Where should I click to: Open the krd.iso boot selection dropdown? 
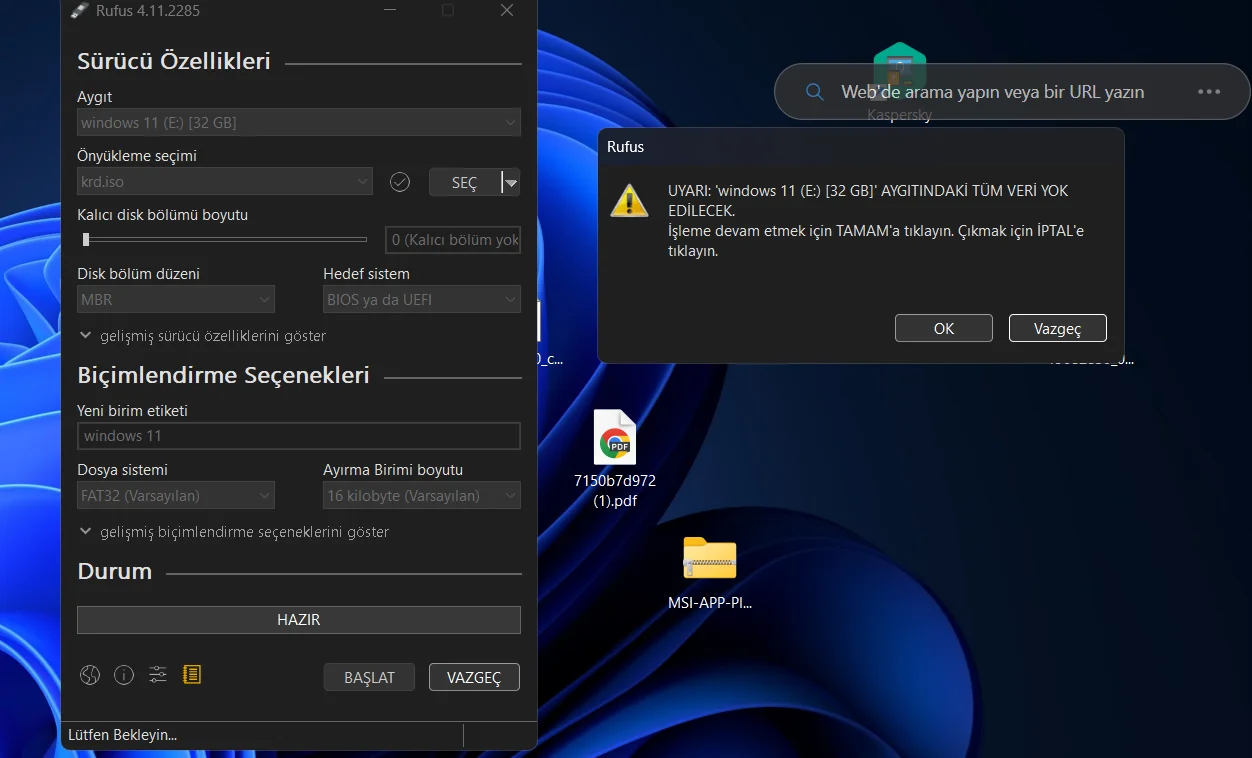[x=225, y=182]
